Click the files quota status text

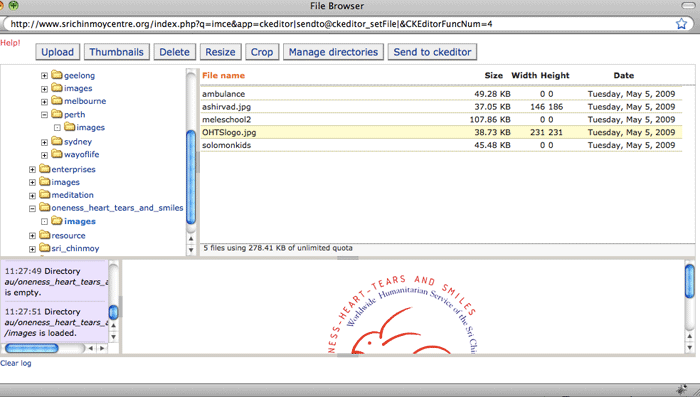click(278, 248)
